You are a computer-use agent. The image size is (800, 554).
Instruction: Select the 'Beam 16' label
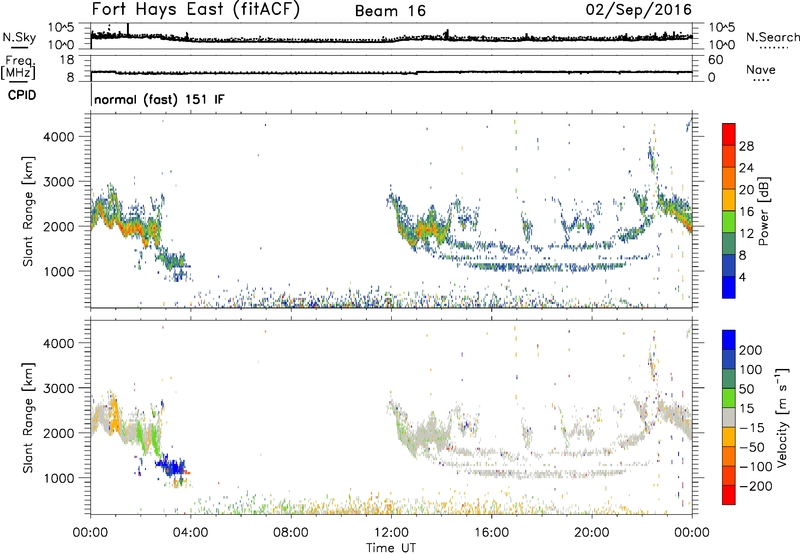click(x=390, y=11)
